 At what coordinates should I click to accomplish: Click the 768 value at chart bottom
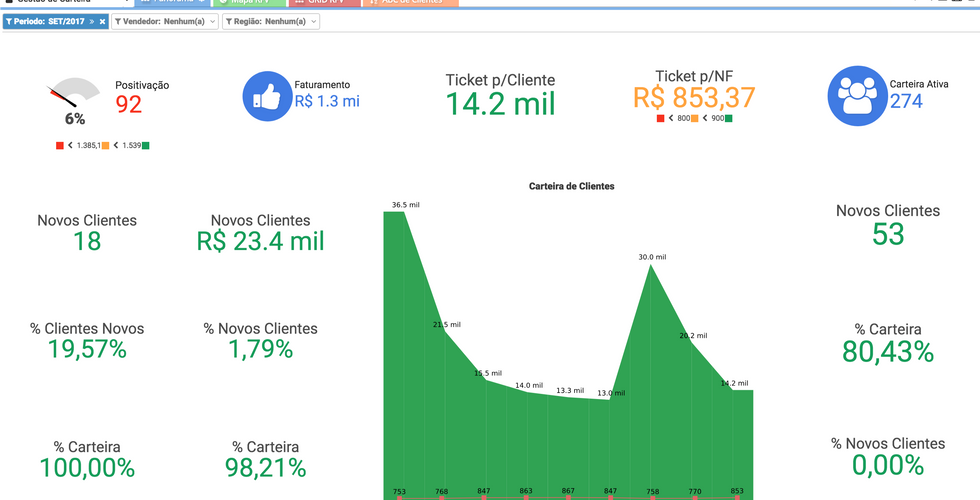(x=441, y=492)
